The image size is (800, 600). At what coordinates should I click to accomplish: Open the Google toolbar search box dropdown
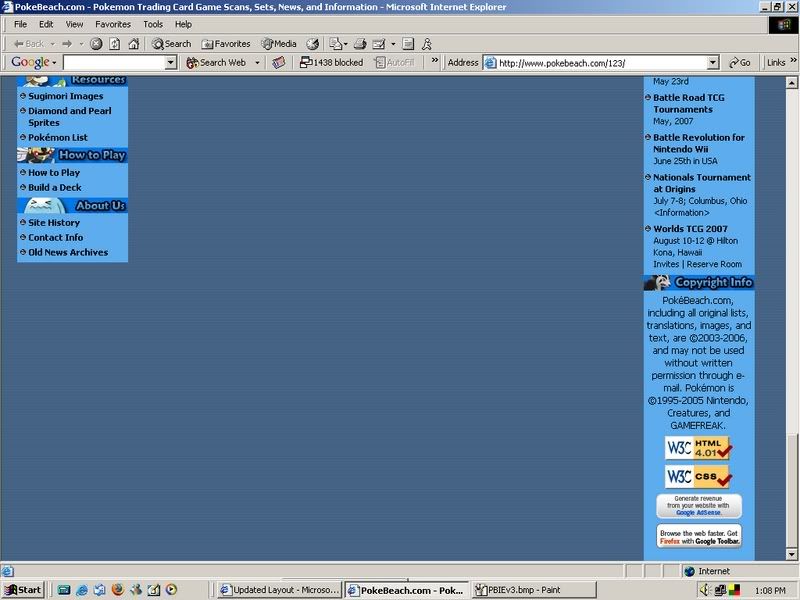pos(171,62)
